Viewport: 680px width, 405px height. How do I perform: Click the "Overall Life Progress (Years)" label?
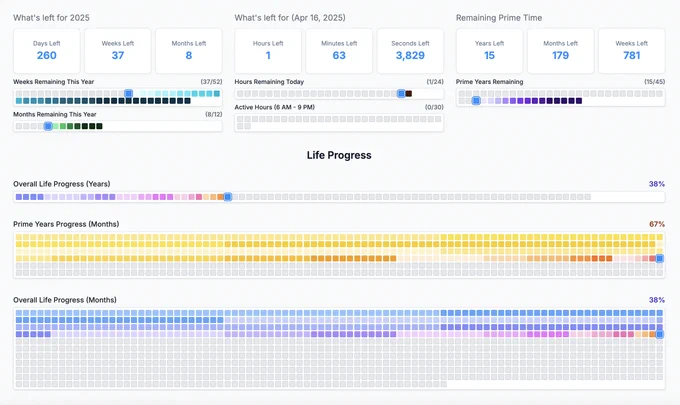pyautogui.click(x=62, y=184)
